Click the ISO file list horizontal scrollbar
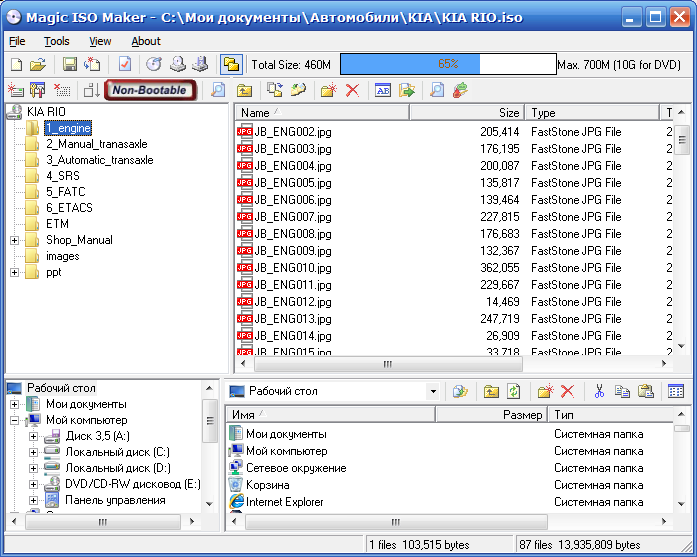This screenshot has width=697, height=557. [388, 364]
